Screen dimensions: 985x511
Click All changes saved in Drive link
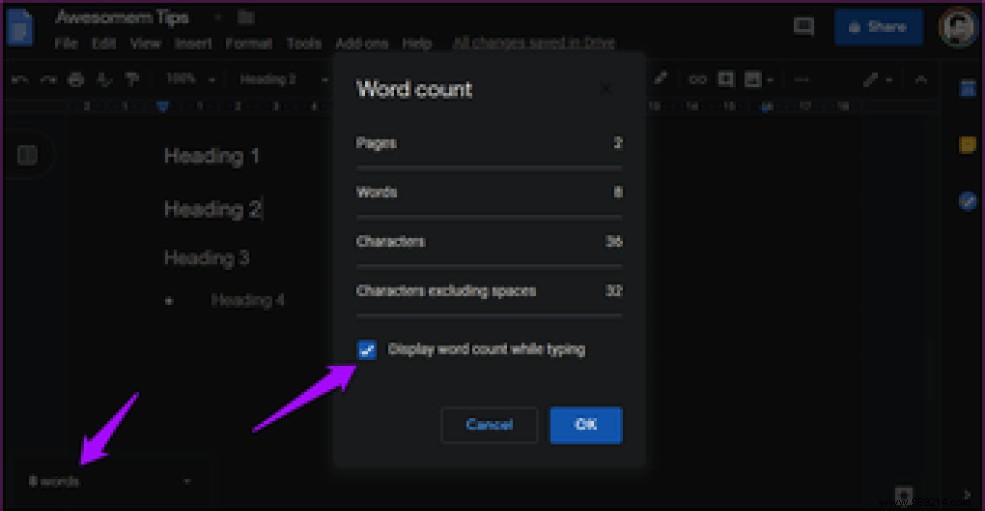pos(534,43)
